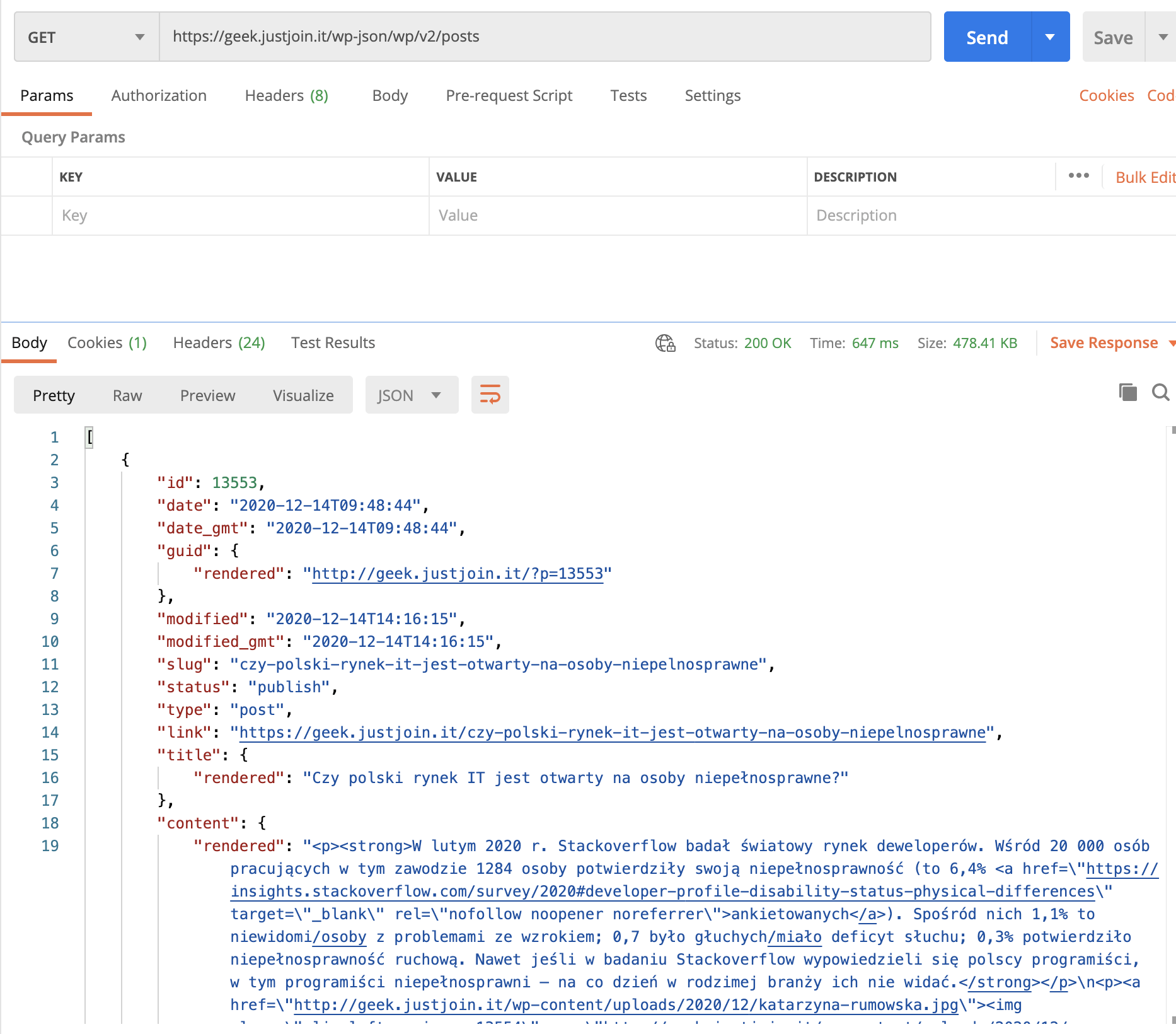
Task: Select the response Body tab
Action: 29,343
